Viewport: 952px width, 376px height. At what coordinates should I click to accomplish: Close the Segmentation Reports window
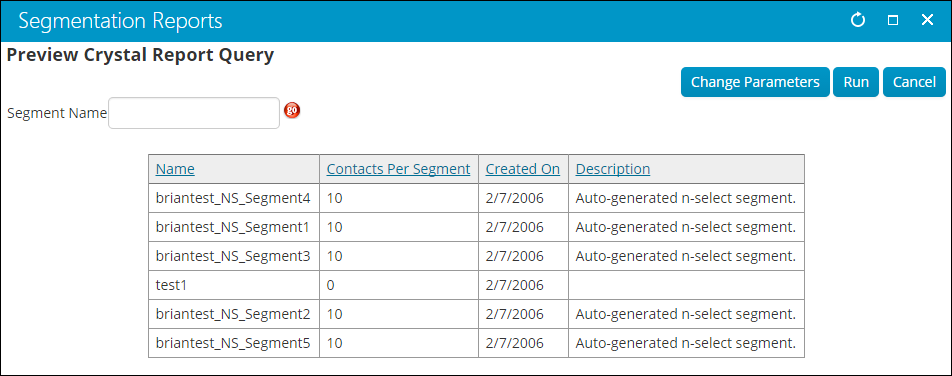(x=927, y=20)
